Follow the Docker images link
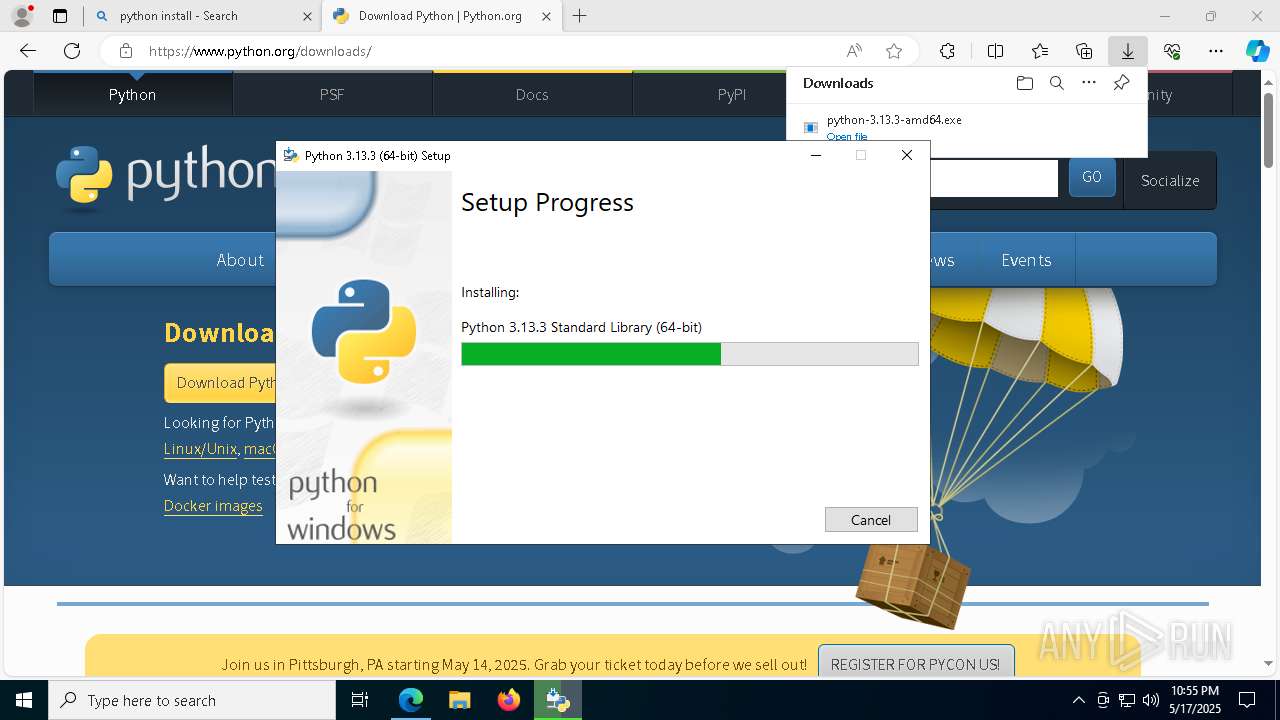1280x720 pixels. [213, 506]
